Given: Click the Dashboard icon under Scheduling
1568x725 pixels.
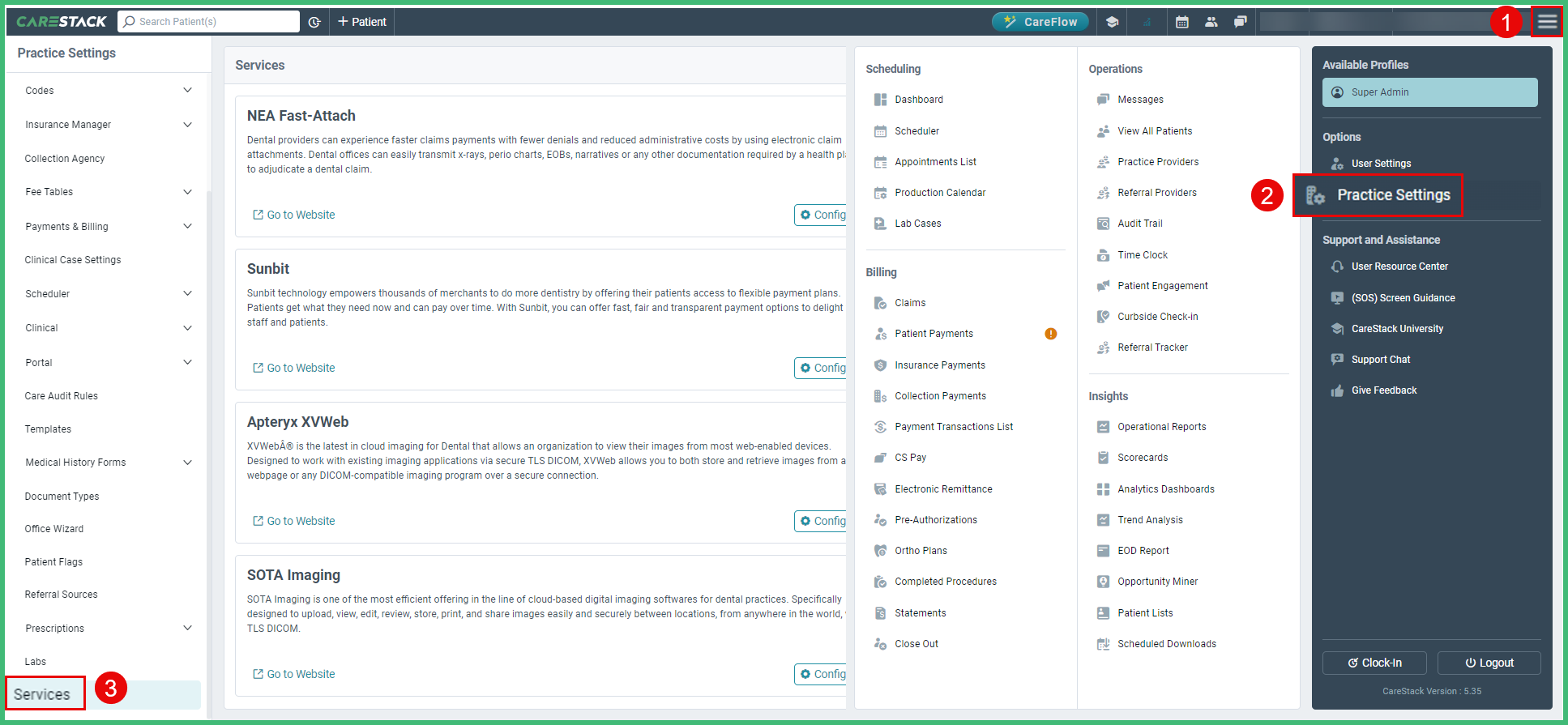Looking at the screenshot, I should coord(880,100).
